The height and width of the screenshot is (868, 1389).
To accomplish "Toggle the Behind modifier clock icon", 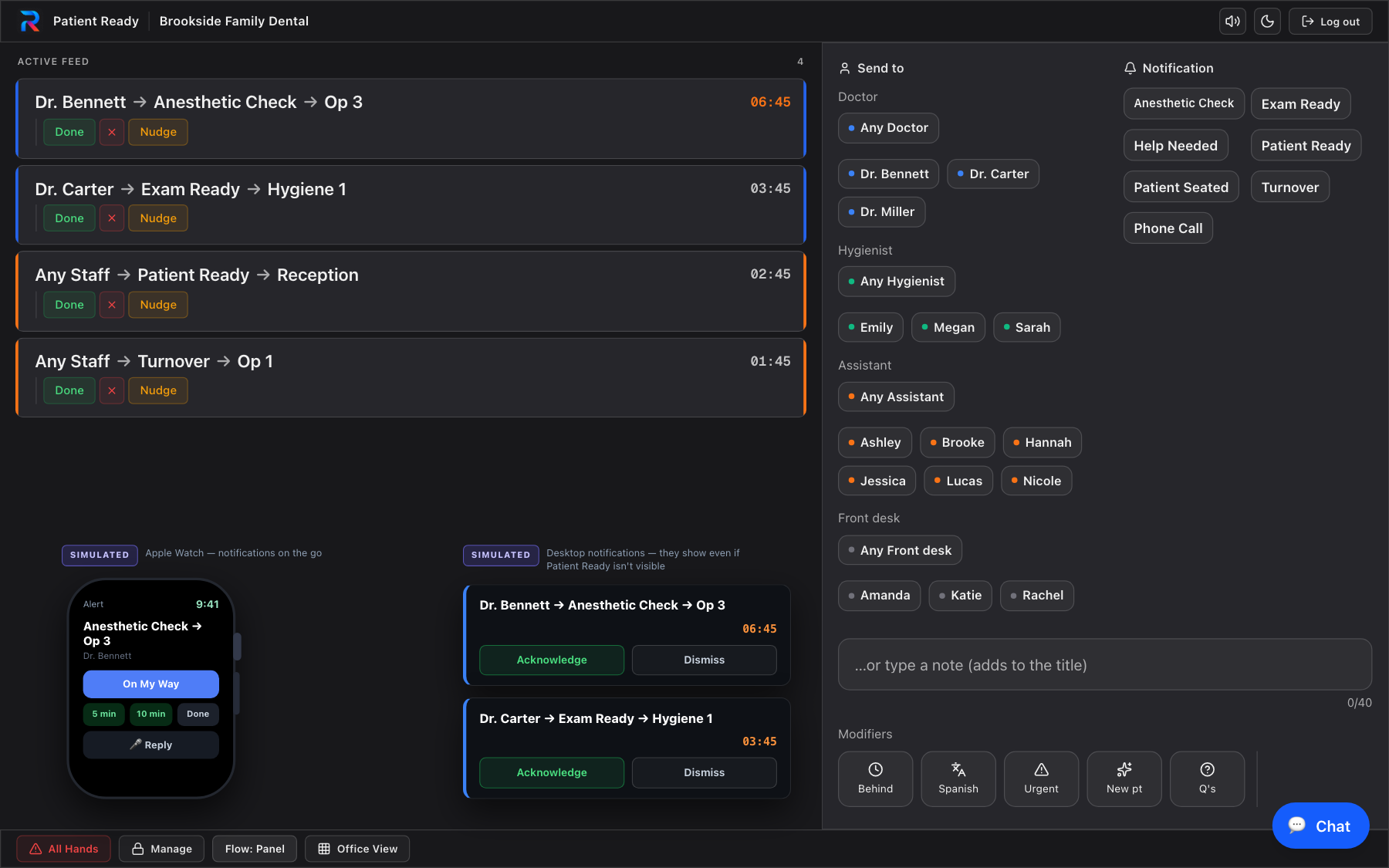I will click(875, 778).
